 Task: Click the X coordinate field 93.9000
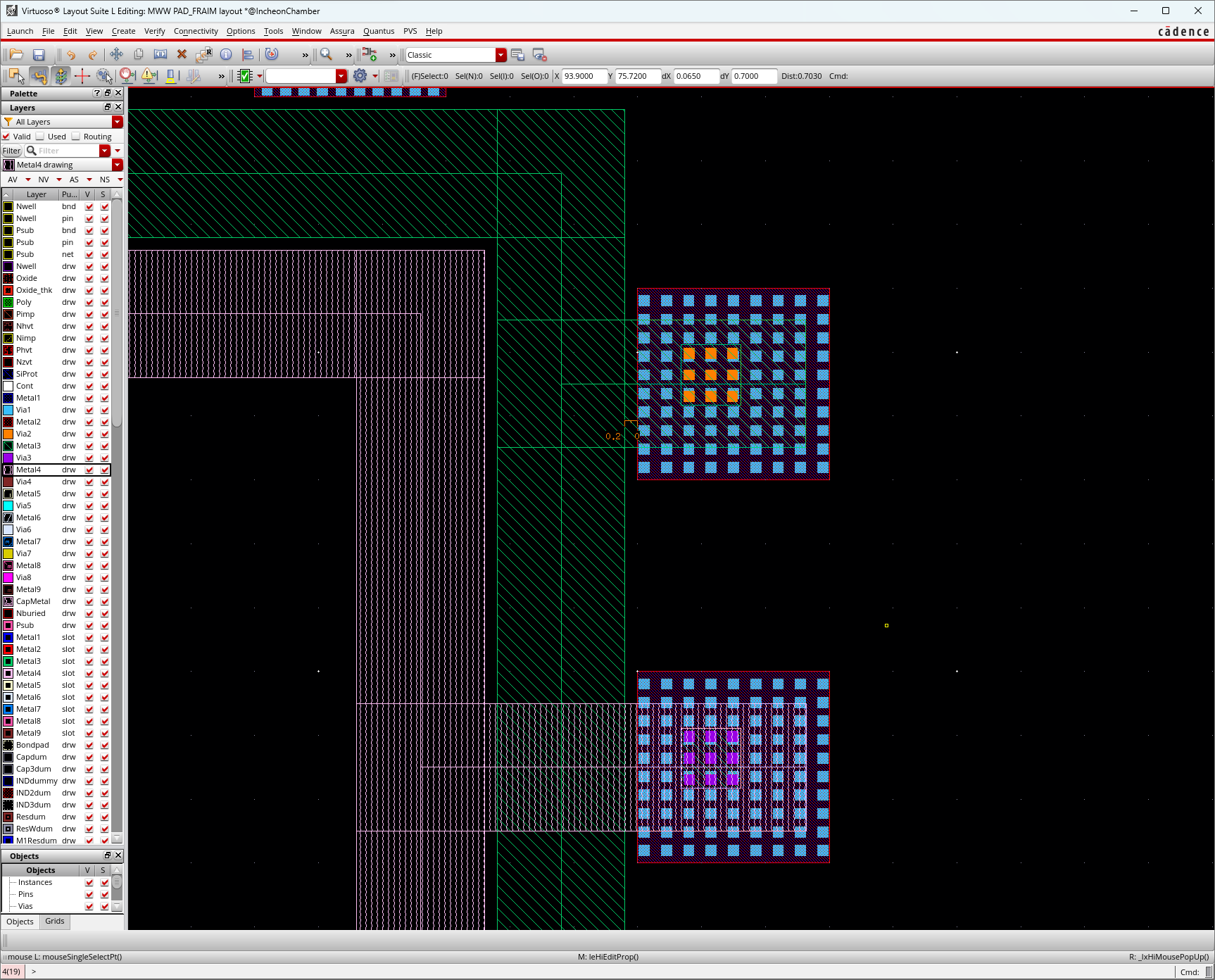[584, 76]
